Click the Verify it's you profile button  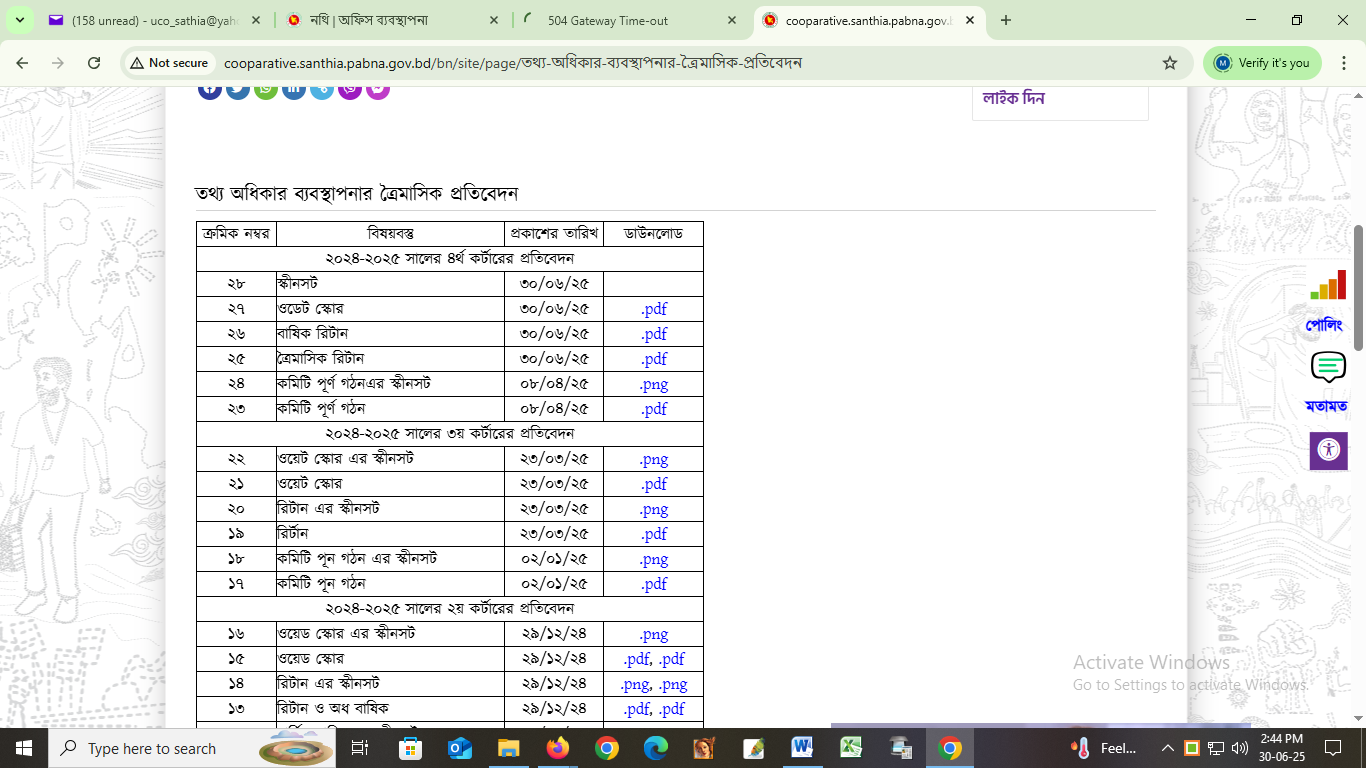pyautogui.click(x=1262, y=63)
